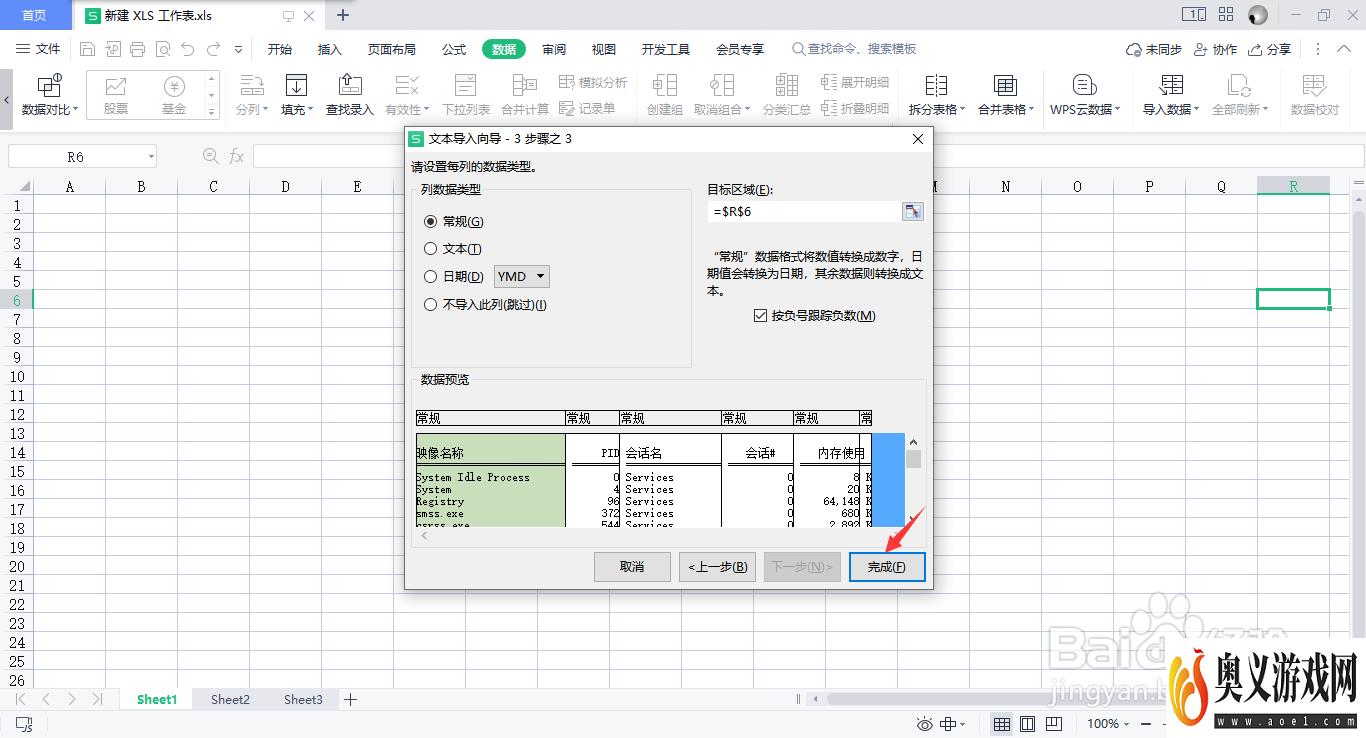
Task: Switch to normal view in status bar
Action: point(1001,724)
